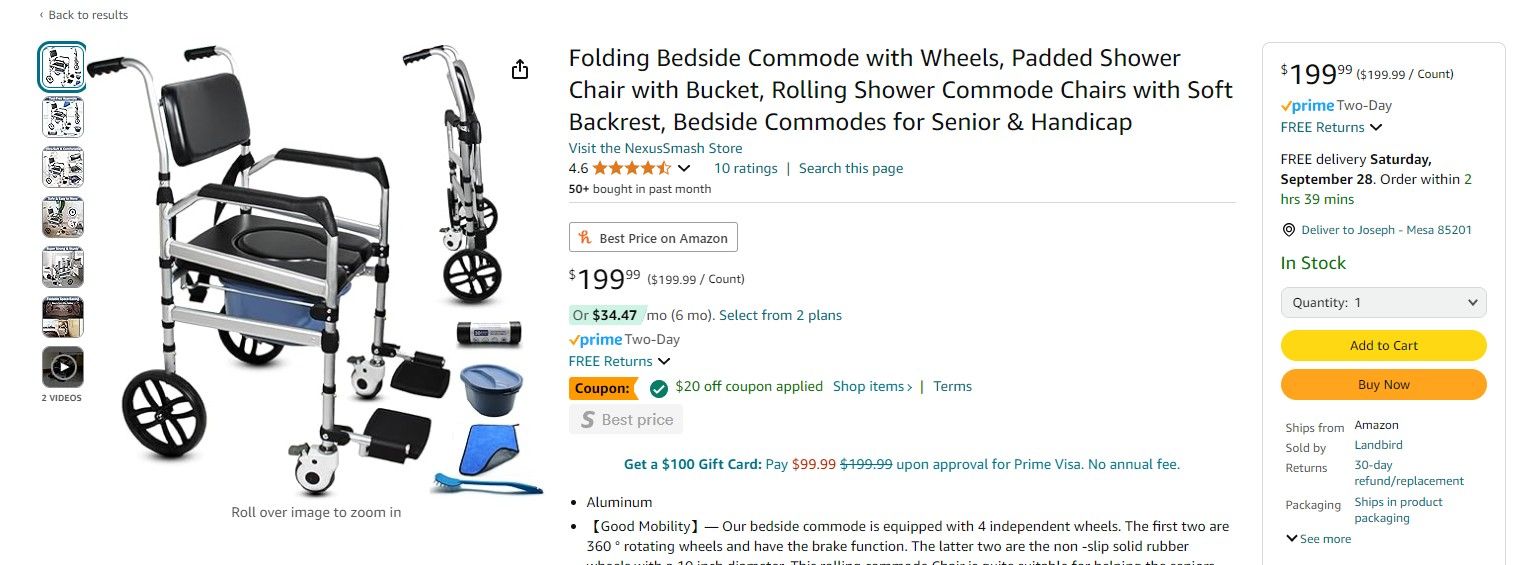Open the Quantity dropdown
1527x565 pixels.
coord(1383,302)
